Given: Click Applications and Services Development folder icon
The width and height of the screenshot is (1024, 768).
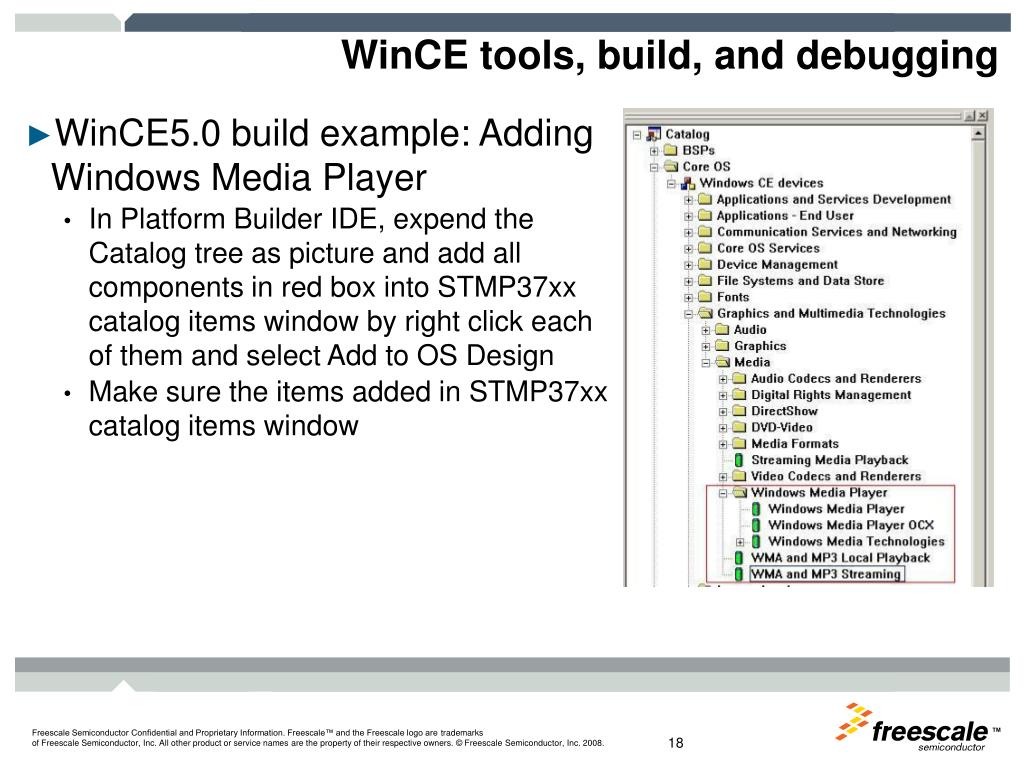Looking at the screenshot, I should [705, 199].
